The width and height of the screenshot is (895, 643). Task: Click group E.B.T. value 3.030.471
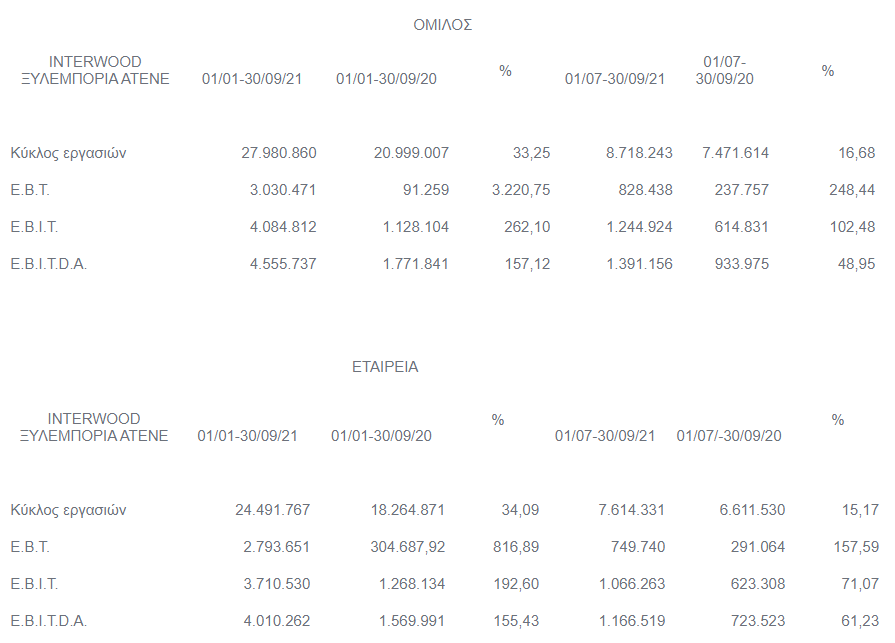coord(283,190)
